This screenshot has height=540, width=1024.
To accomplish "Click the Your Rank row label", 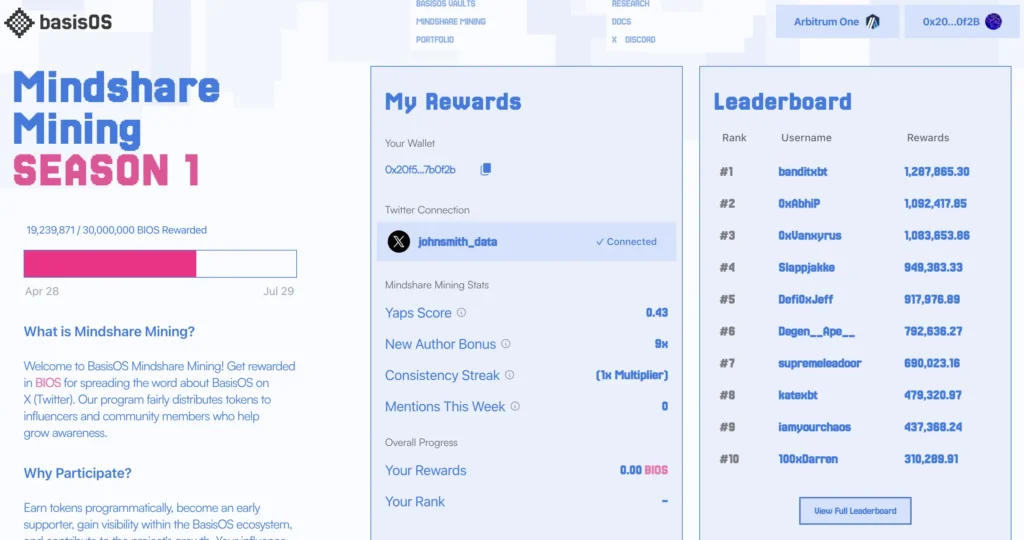I will (415, 501).
